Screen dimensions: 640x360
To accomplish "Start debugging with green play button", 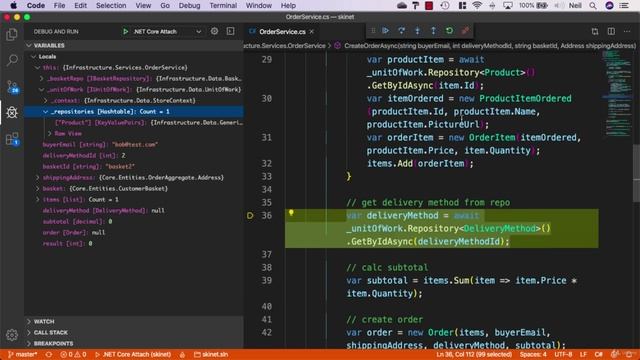I will (x=125, y=31).
